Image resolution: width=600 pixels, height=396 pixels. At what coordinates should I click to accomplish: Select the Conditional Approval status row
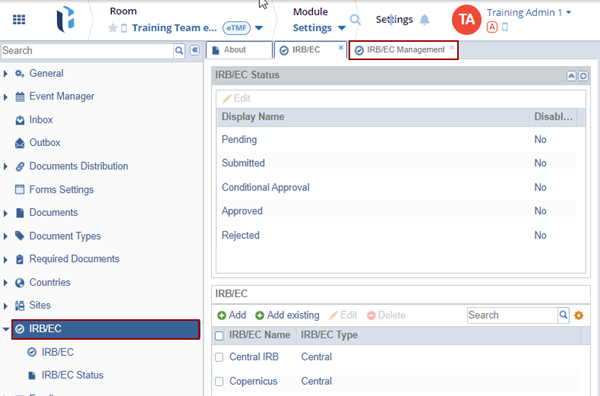point(397,187)
